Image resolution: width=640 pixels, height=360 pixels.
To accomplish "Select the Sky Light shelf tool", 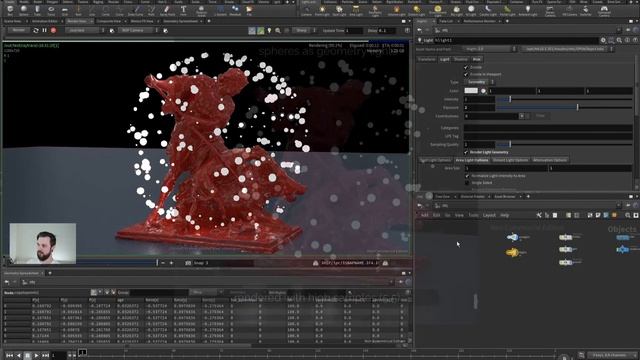I will [x=457, y=10].
